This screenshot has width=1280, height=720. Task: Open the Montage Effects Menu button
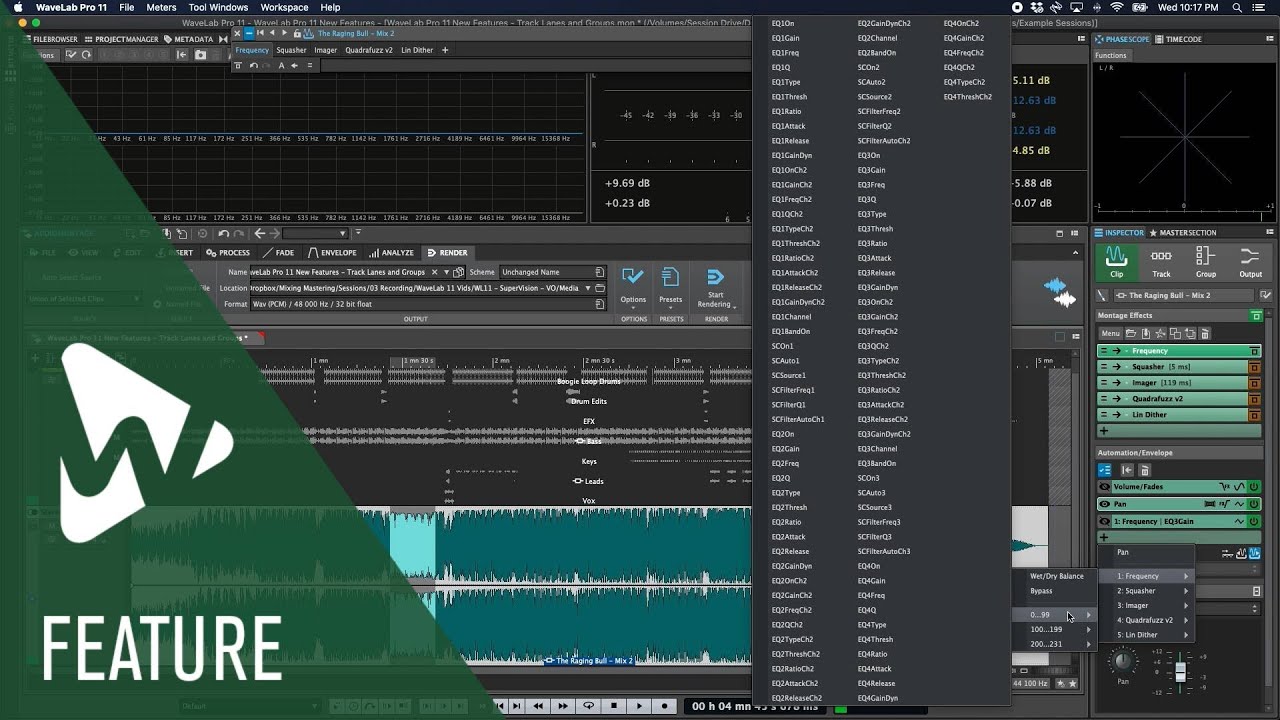click(1111, 334)
